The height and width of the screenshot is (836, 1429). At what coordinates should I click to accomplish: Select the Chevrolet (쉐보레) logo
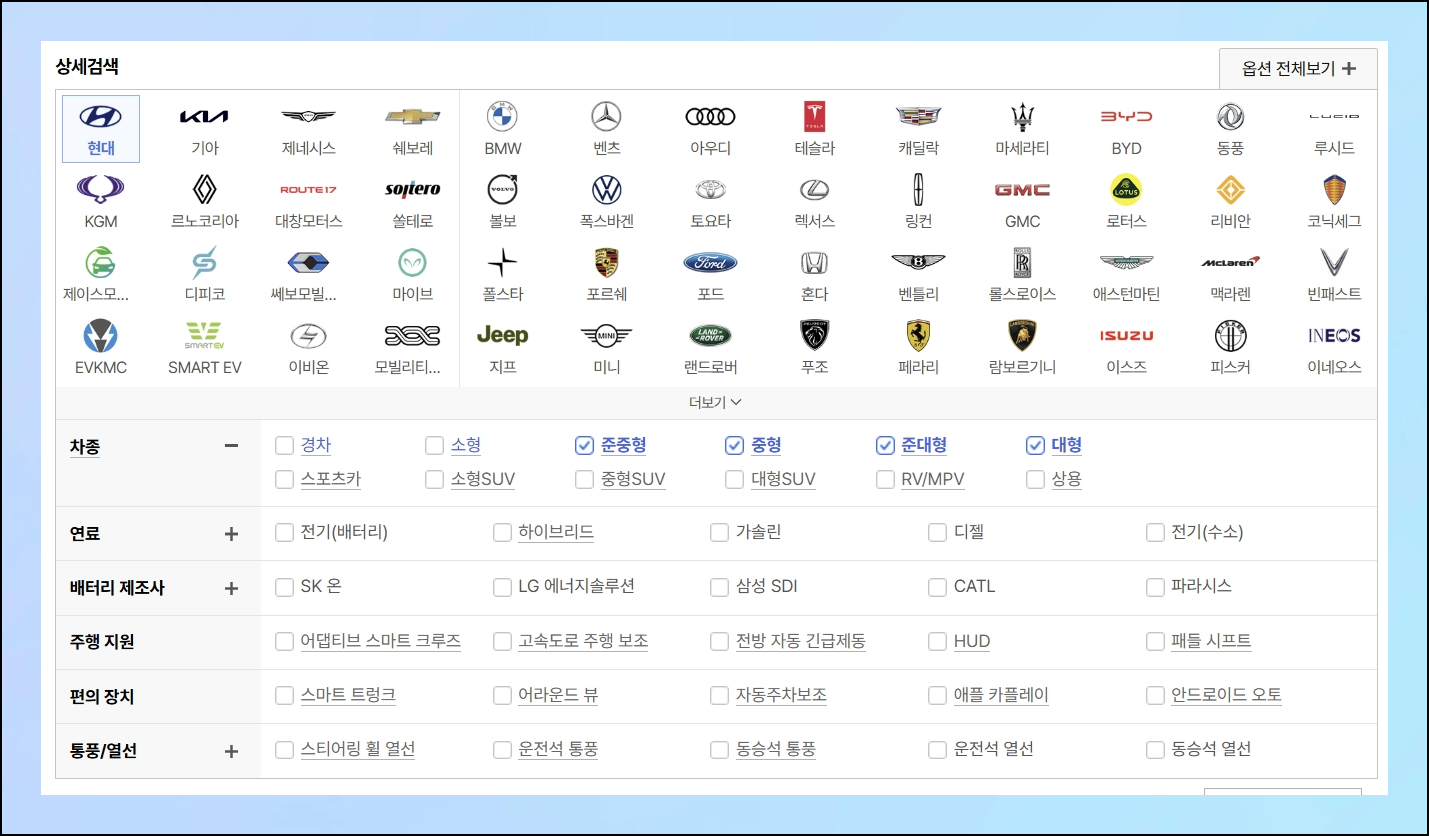413,117
